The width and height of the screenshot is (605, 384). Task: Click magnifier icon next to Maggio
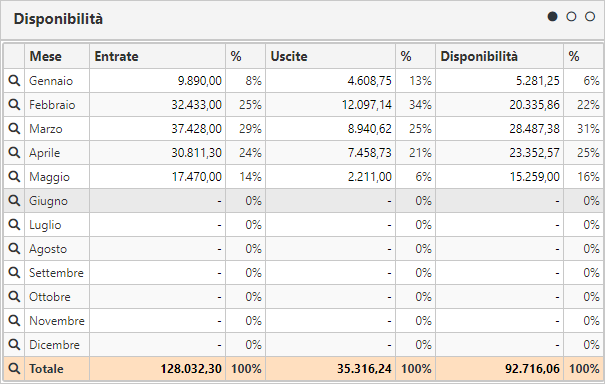tap(14, 177)
